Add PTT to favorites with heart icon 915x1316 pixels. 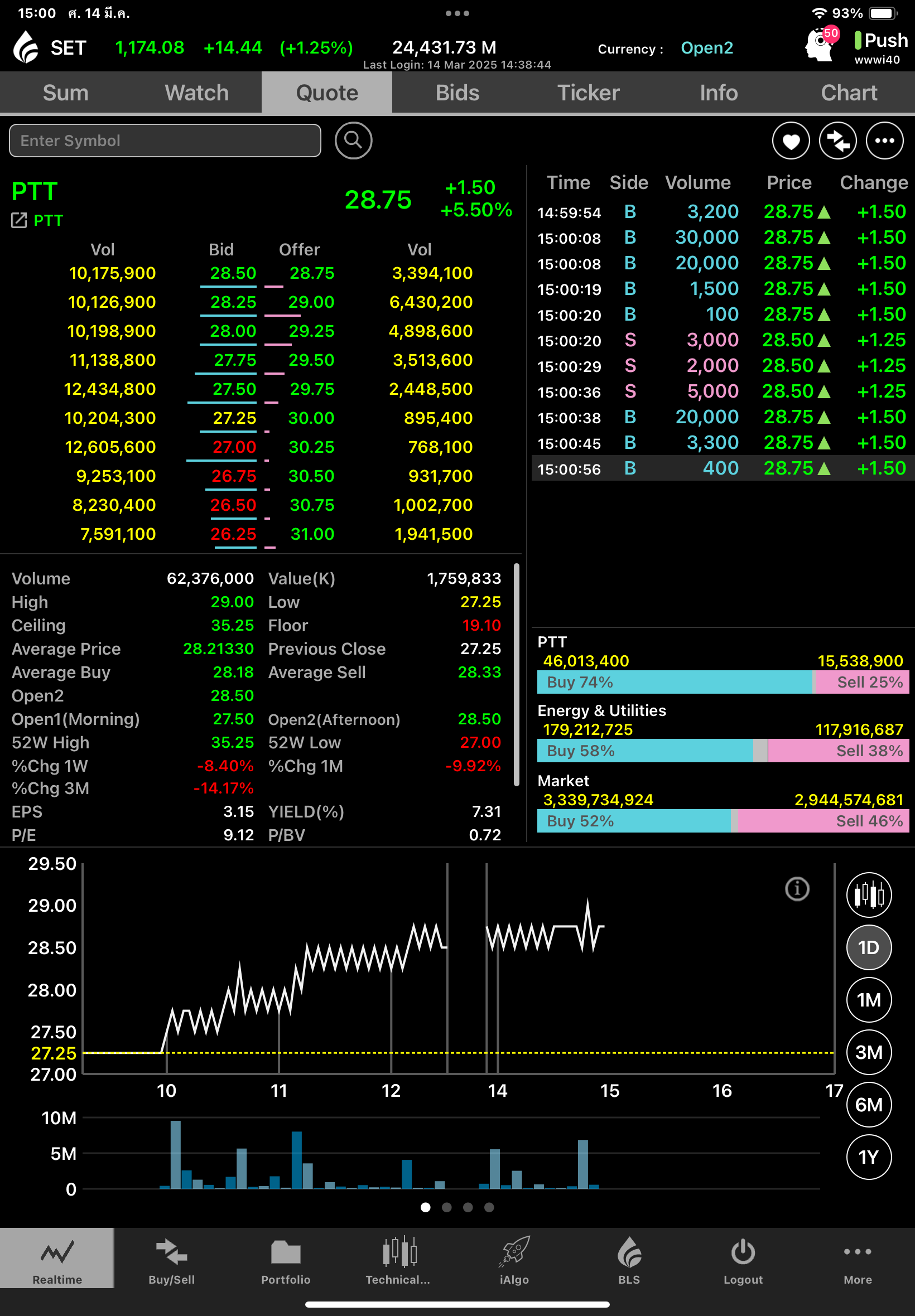[791, 141]
